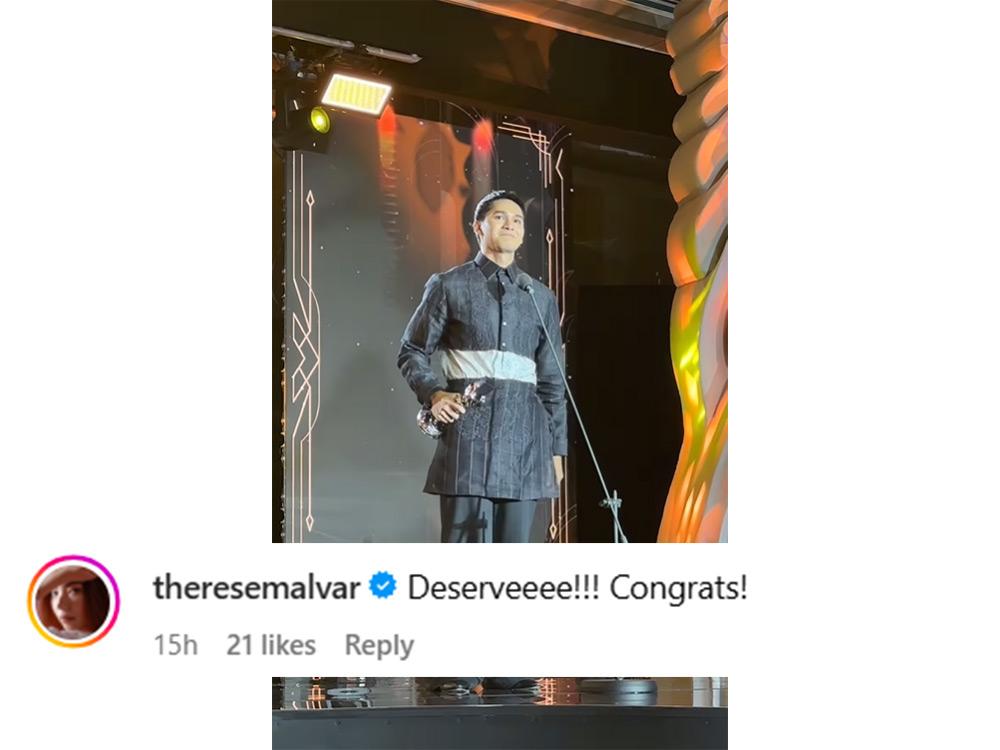Open the theresemalvar username link
The width and height of the screenshot is (1000, 750).
pos(256,587)
